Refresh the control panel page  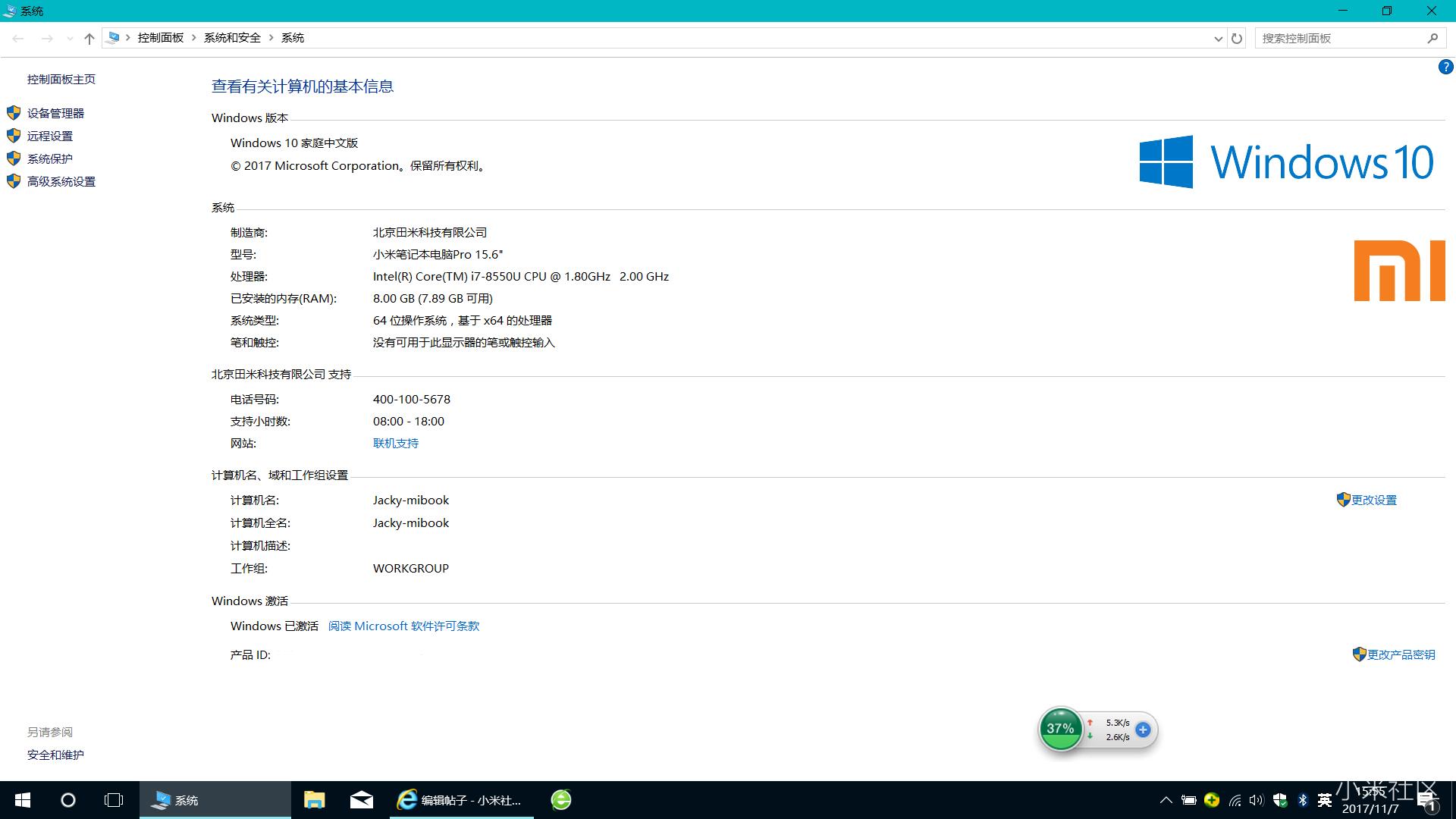click(1237, 38)
